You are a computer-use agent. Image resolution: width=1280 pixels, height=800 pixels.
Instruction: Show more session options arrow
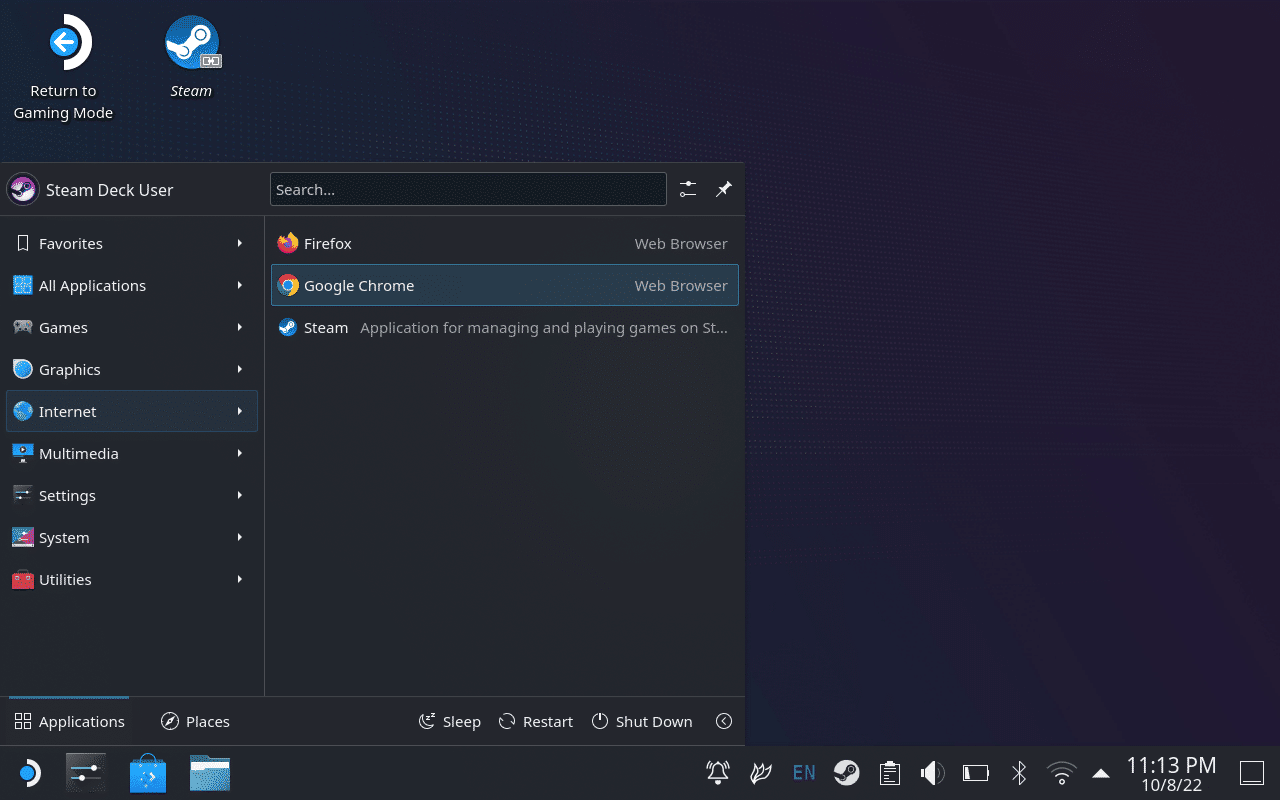click(724, 721)
